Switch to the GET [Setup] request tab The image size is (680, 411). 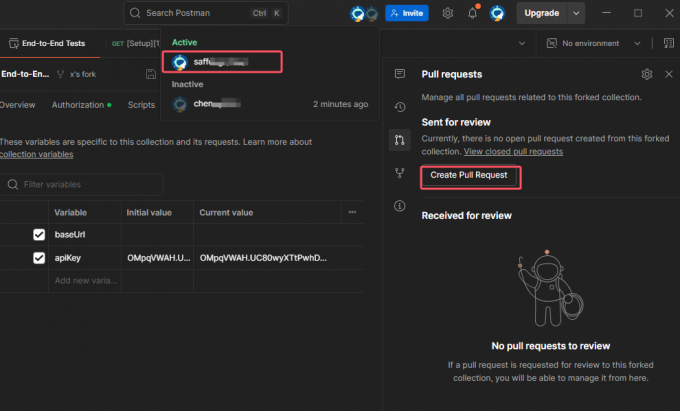135,43
